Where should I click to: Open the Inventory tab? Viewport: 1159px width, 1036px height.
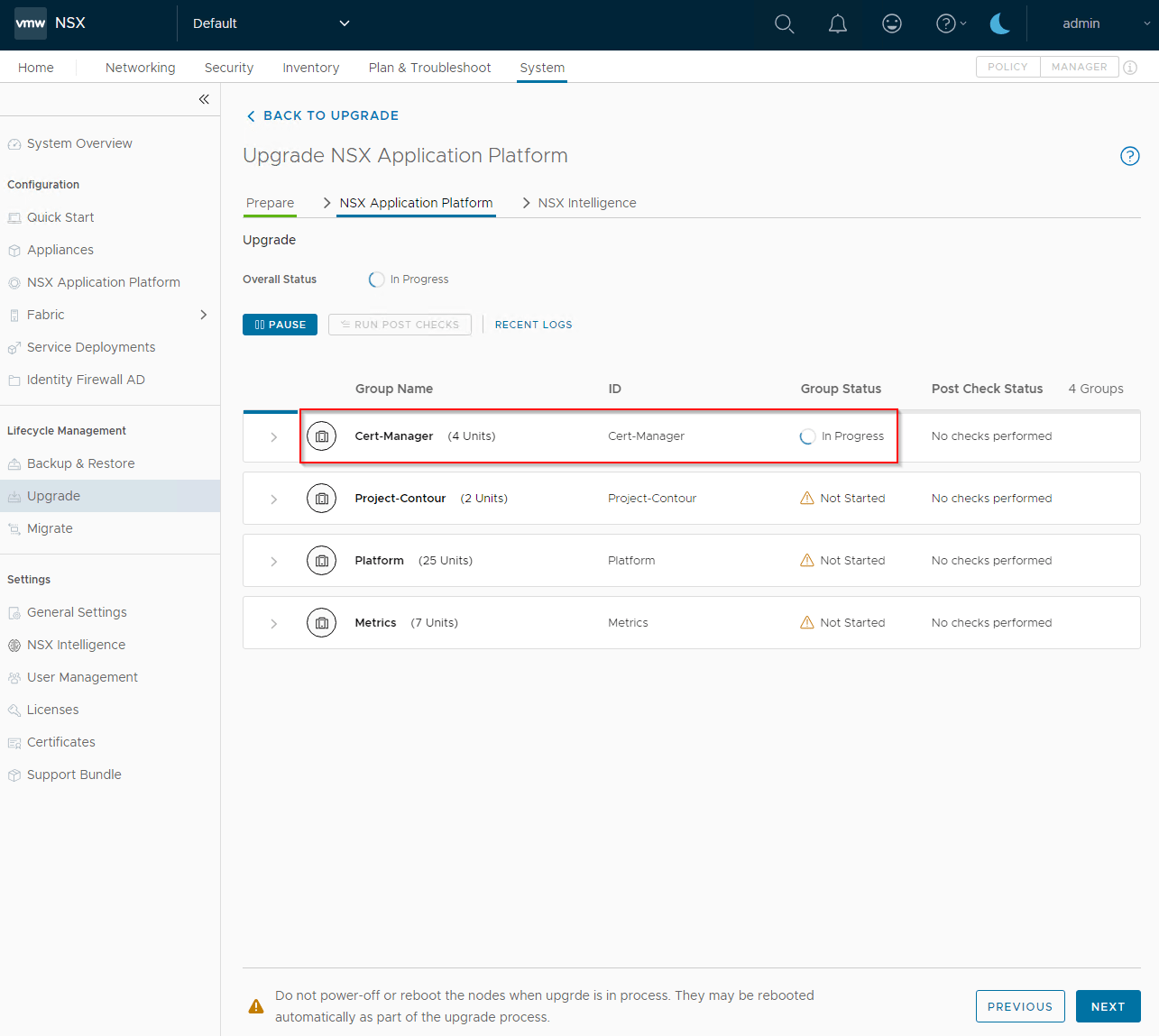coord(311,68)
